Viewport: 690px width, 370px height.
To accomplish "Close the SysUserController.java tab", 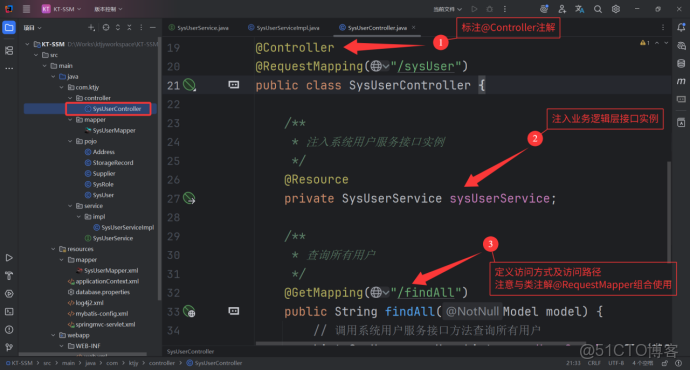I will coord(414,27).
